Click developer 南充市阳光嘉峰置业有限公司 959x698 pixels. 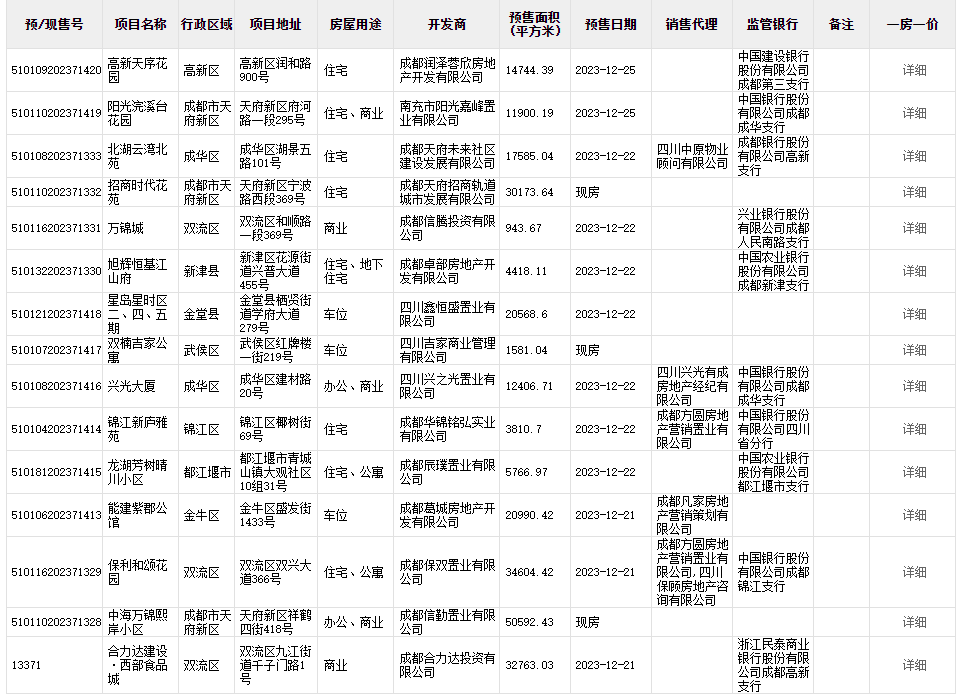(447, 113)
